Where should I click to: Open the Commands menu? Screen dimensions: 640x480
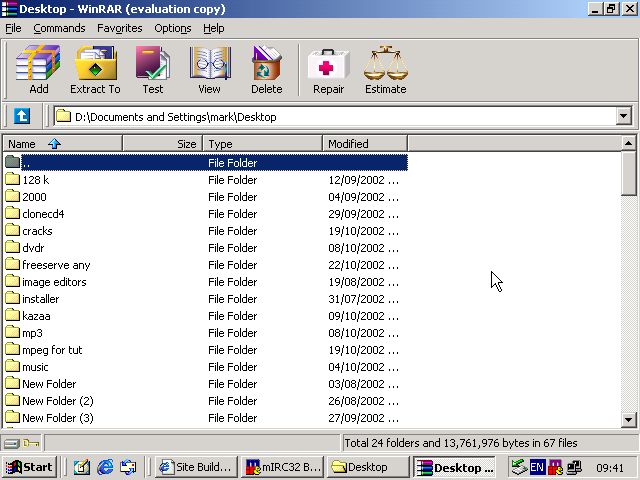tap(59, 28)
